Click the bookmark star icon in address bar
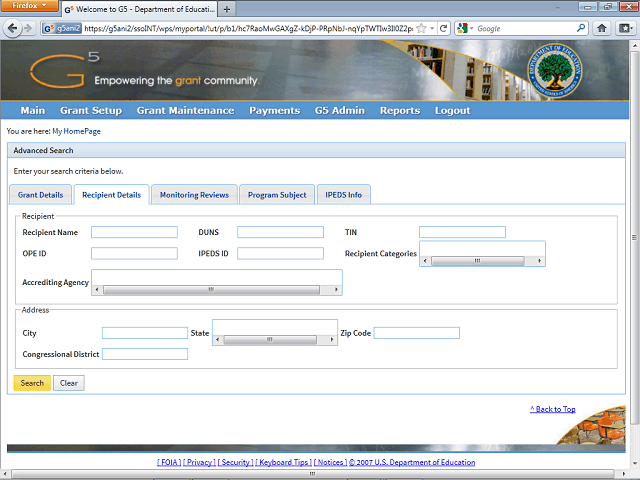 tap(422, 28)
